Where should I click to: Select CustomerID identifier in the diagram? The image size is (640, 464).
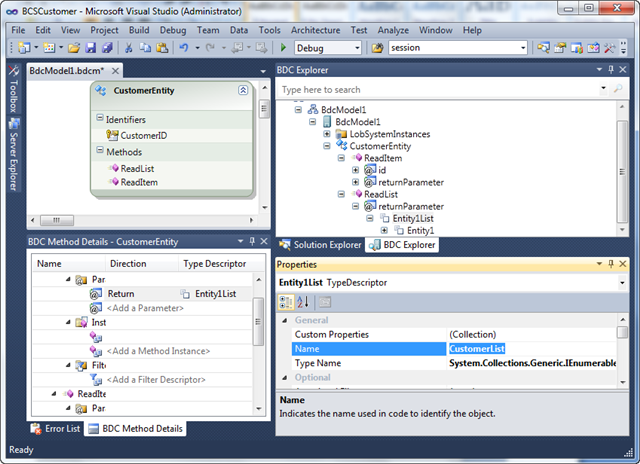(143, 135)
